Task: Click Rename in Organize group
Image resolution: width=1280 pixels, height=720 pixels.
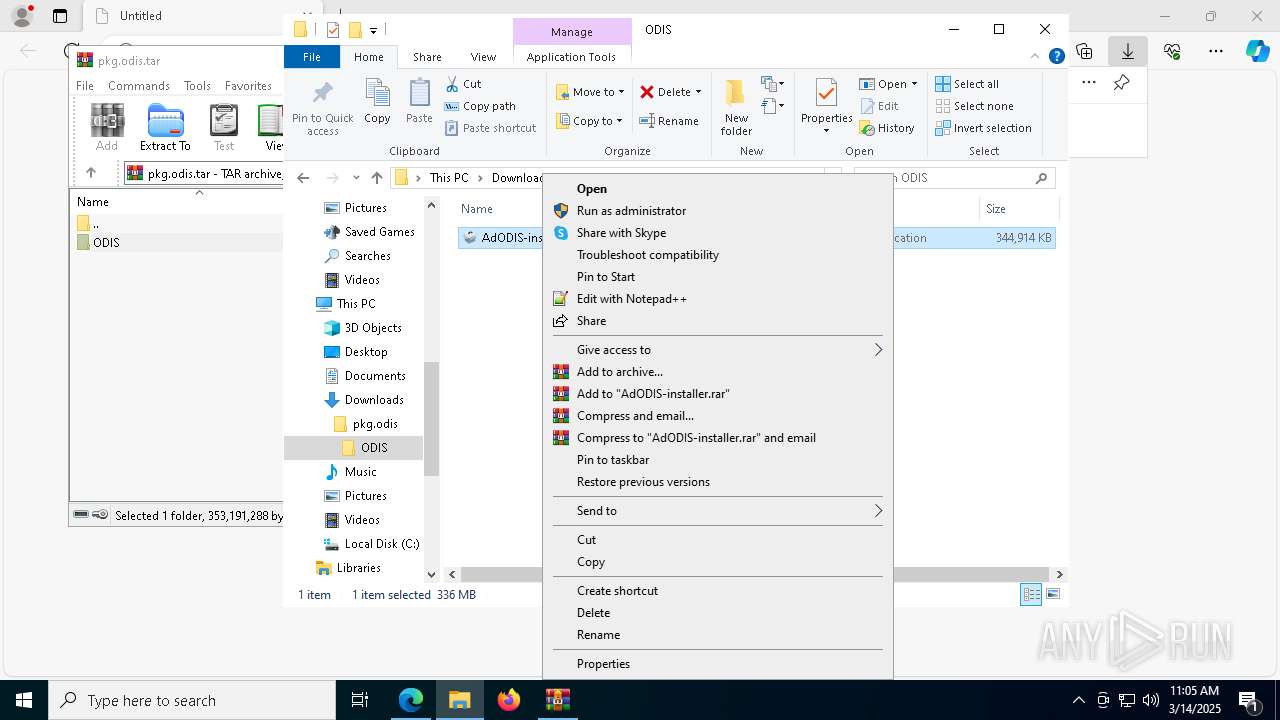Action: point(669,121)
